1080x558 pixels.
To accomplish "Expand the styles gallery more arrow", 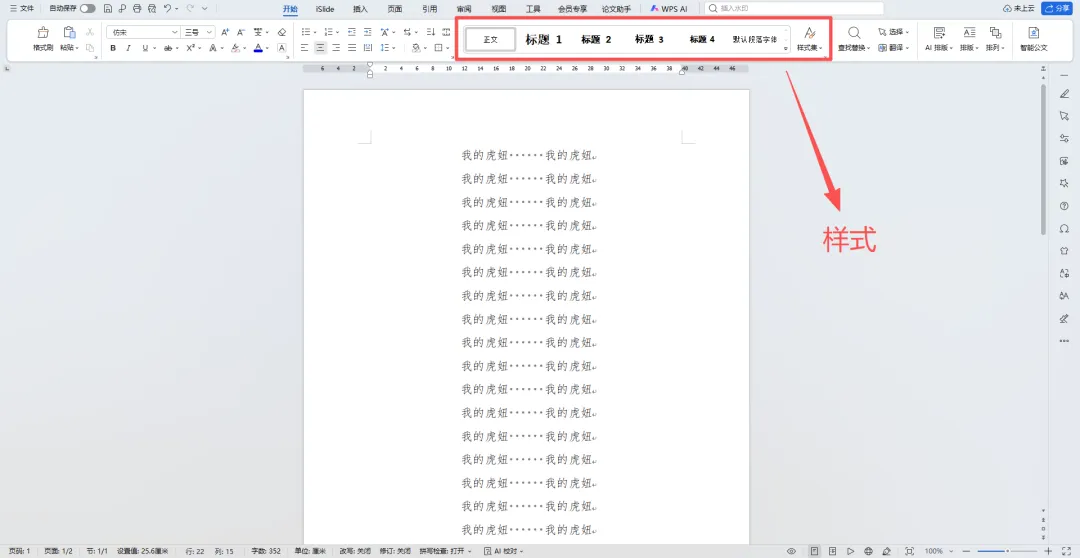I will (786, 48).
